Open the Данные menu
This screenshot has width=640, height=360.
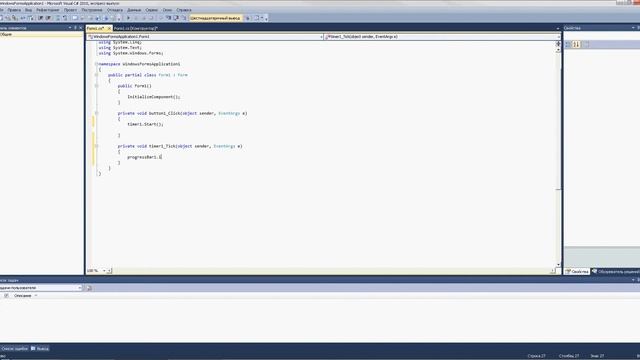[134, 10]
